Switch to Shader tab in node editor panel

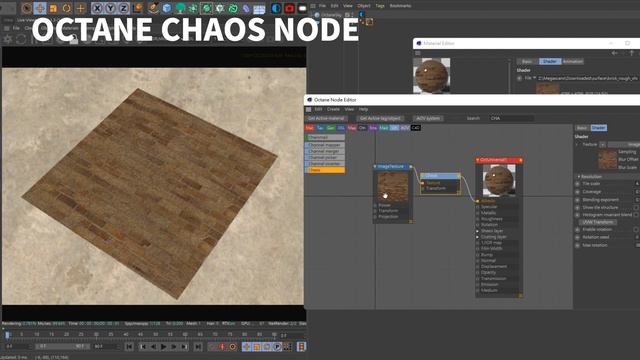point(598,128)
